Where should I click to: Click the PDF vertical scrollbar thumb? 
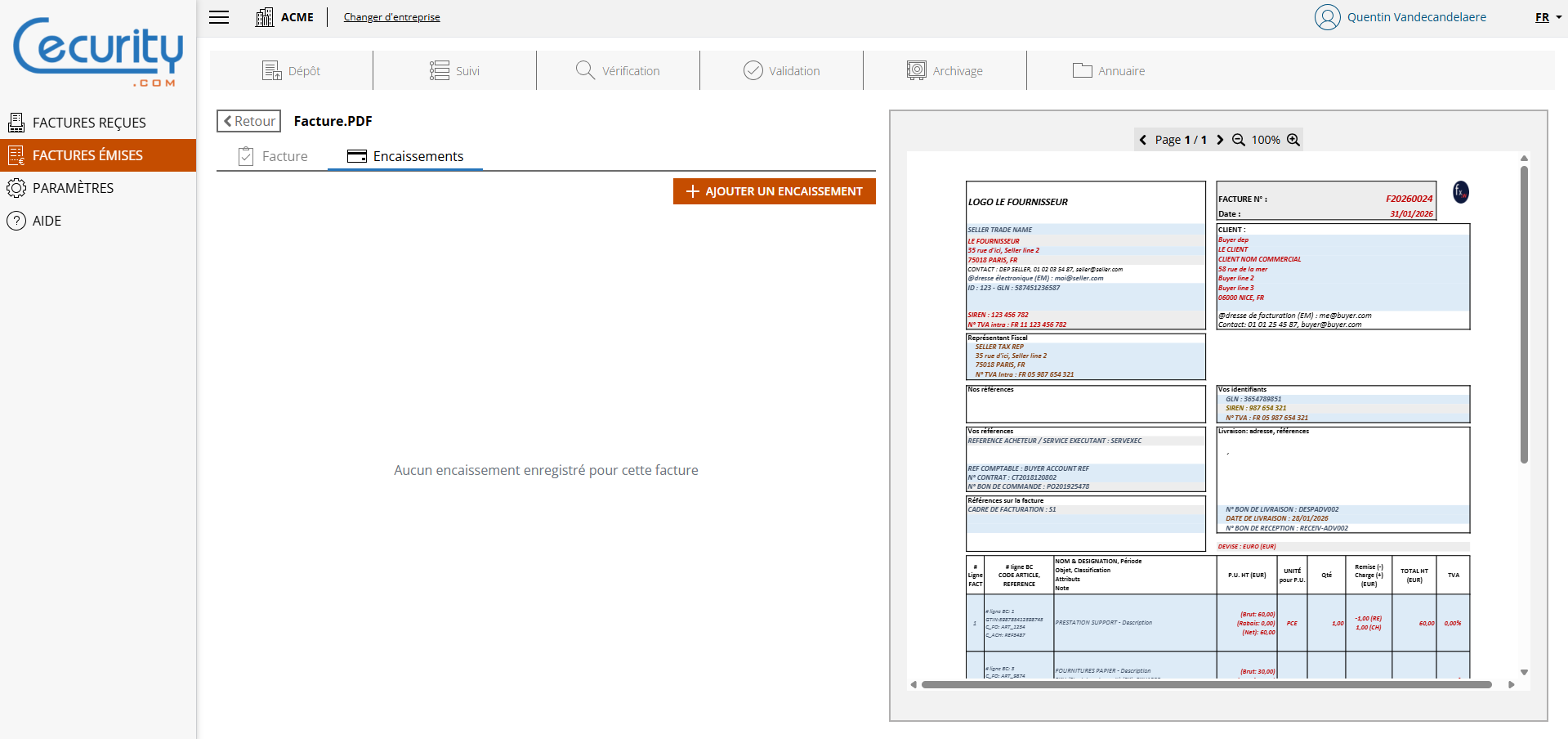click(1524, 315)
